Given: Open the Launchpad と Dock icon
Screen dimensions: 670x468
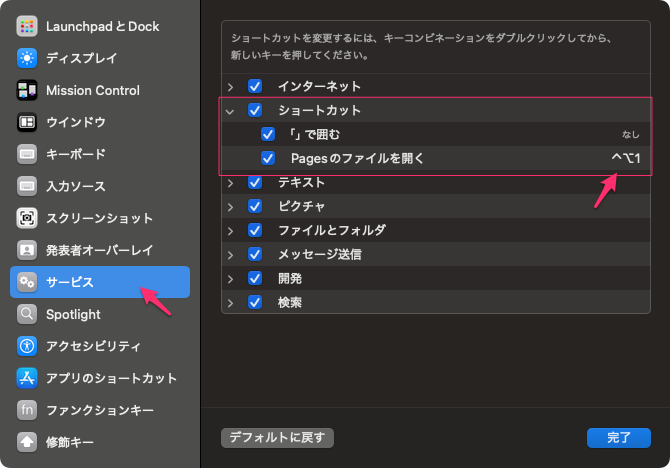Looking at the screenshot, I should pos(27,26).
